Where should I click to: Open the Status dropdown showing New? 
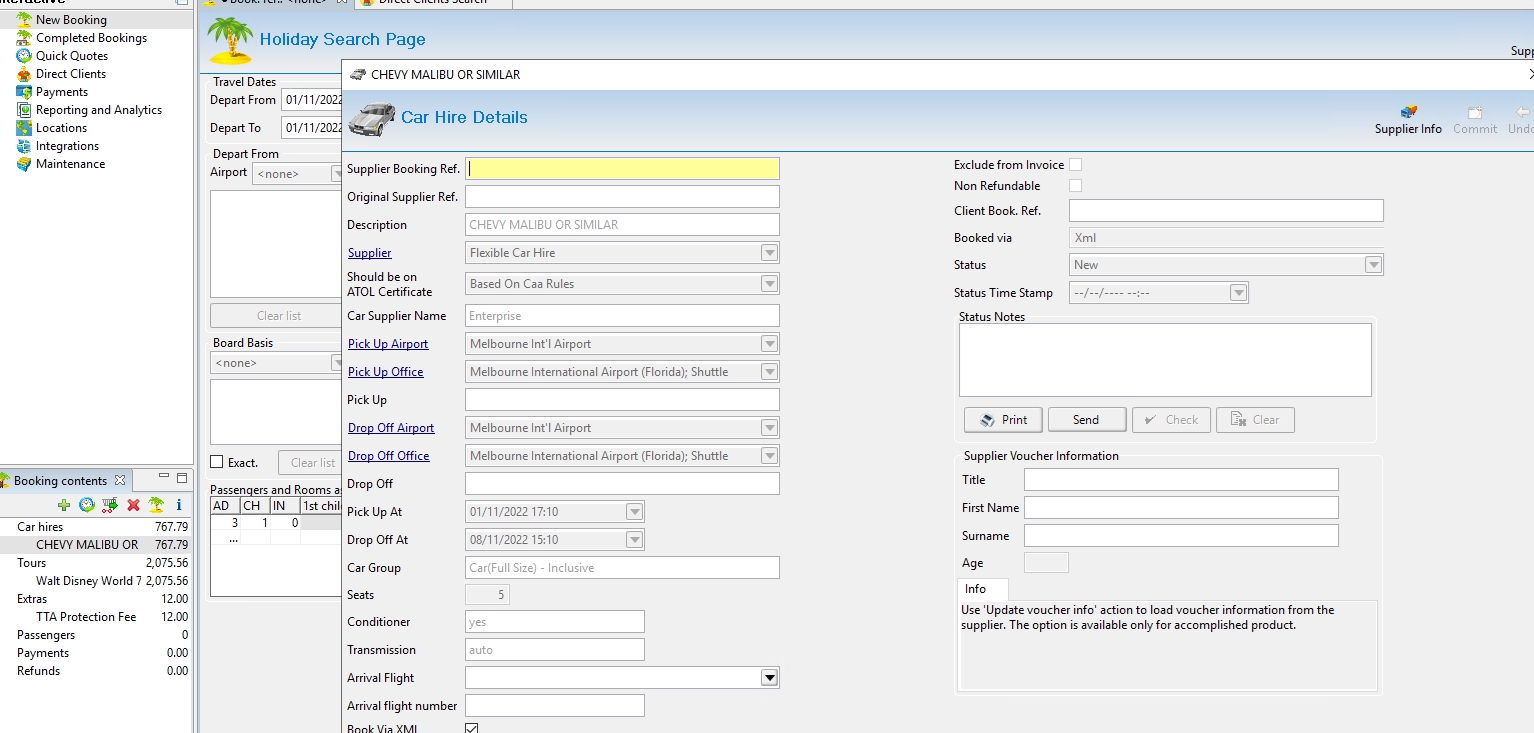[1374, 265]
